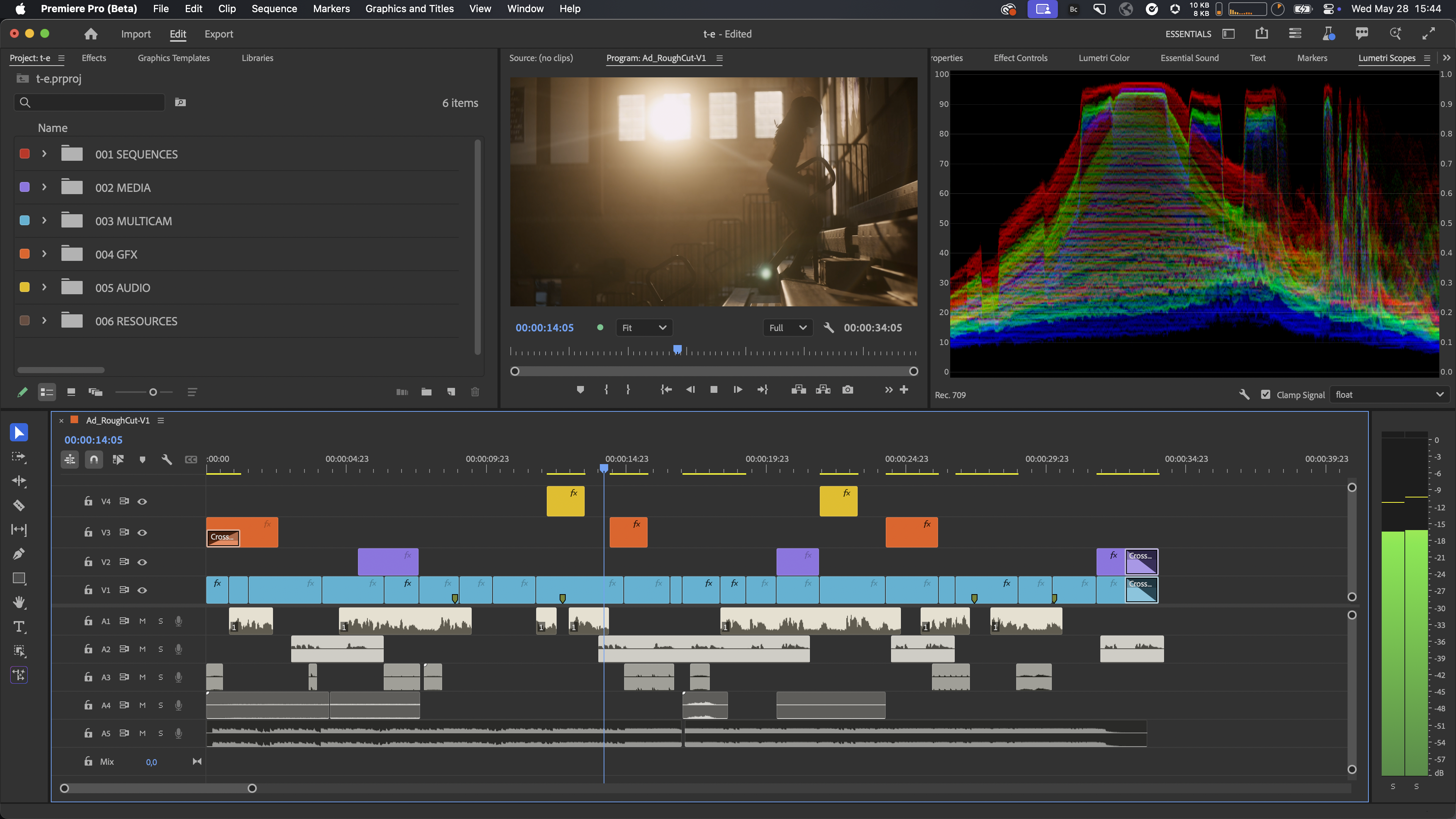The height and width of the screenshot is (819, 1456).
Task: Toggle the project writable pencil icon
Action: point(22,392)
